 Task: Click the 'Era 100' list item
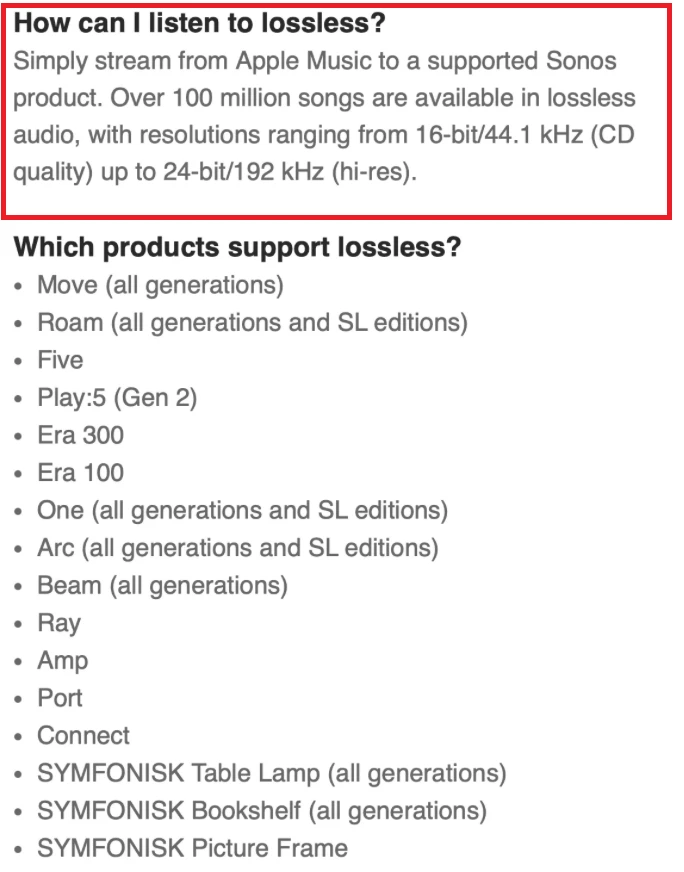[81, 473]
